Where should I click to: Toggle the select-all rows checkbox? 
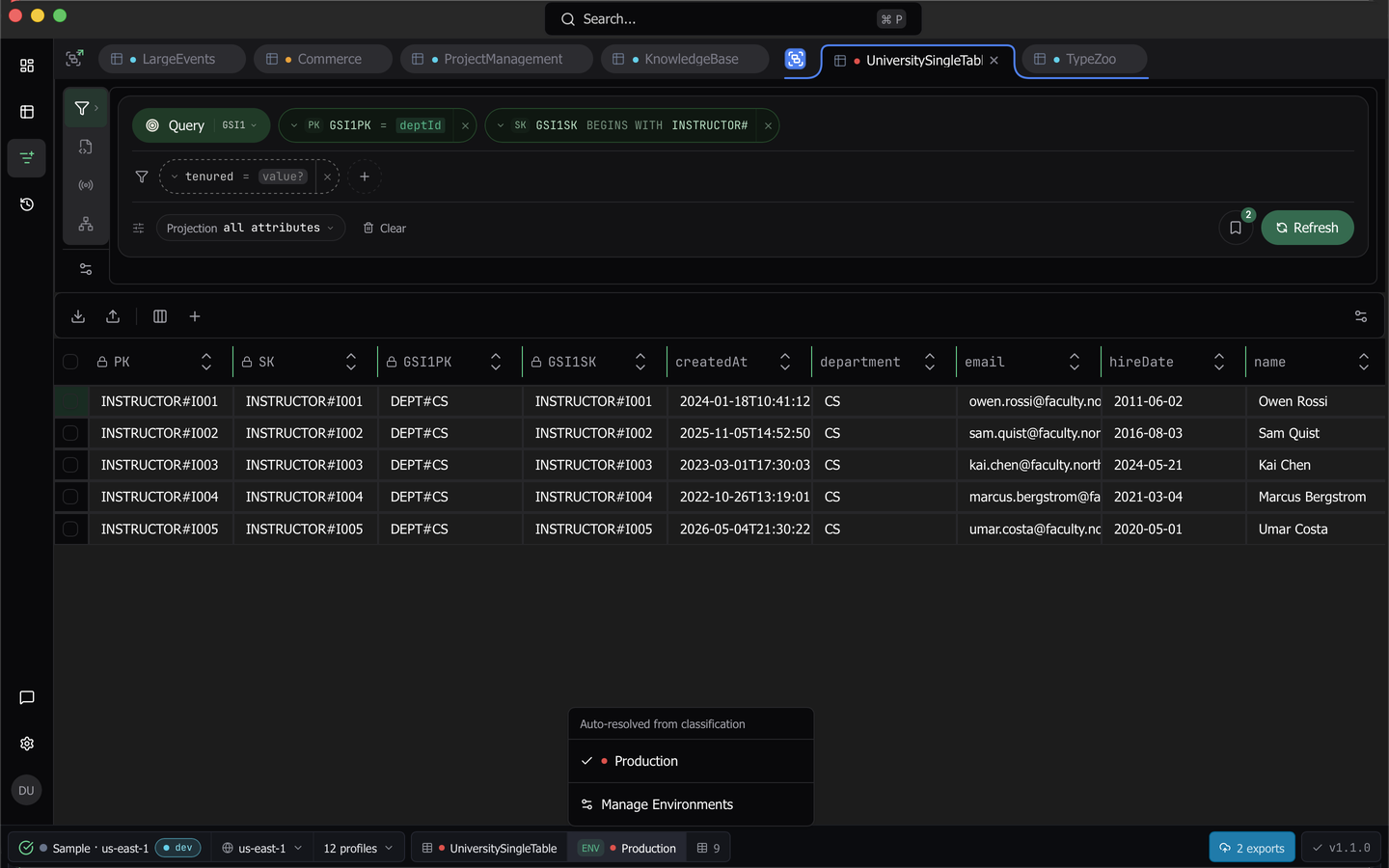(70, 362)
